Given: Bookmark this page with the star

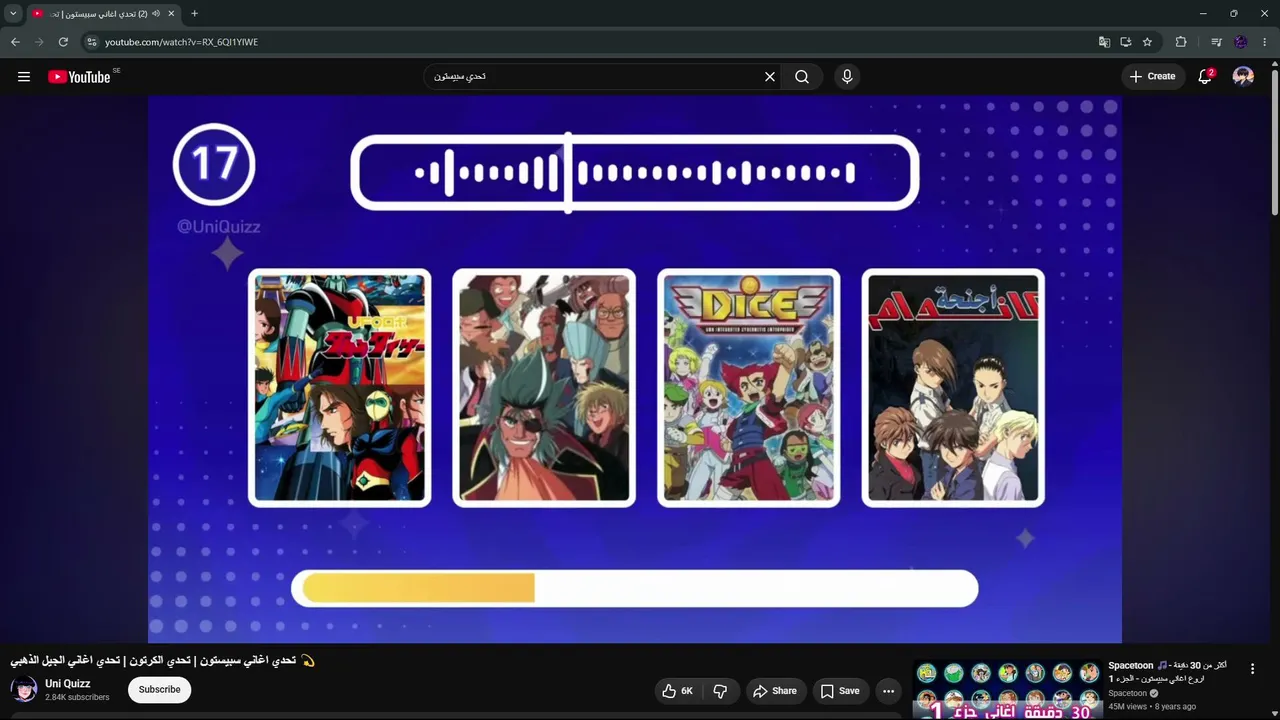Looking at the screenshot, I should click(1147, 42).
